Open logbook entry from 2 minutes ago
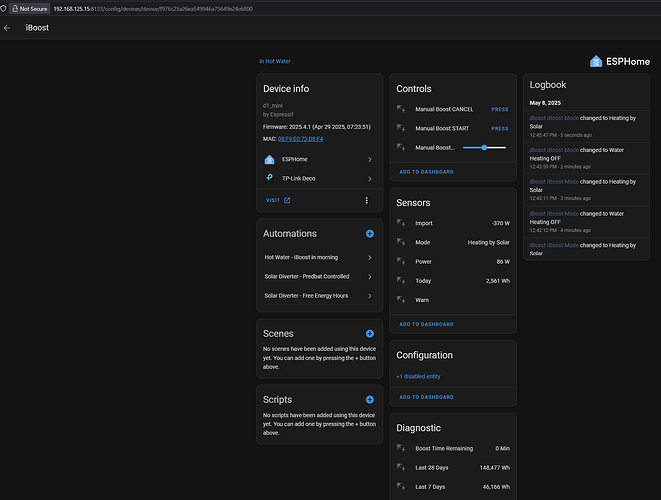This screenshot has height=500, width=661. pos(586,158)
